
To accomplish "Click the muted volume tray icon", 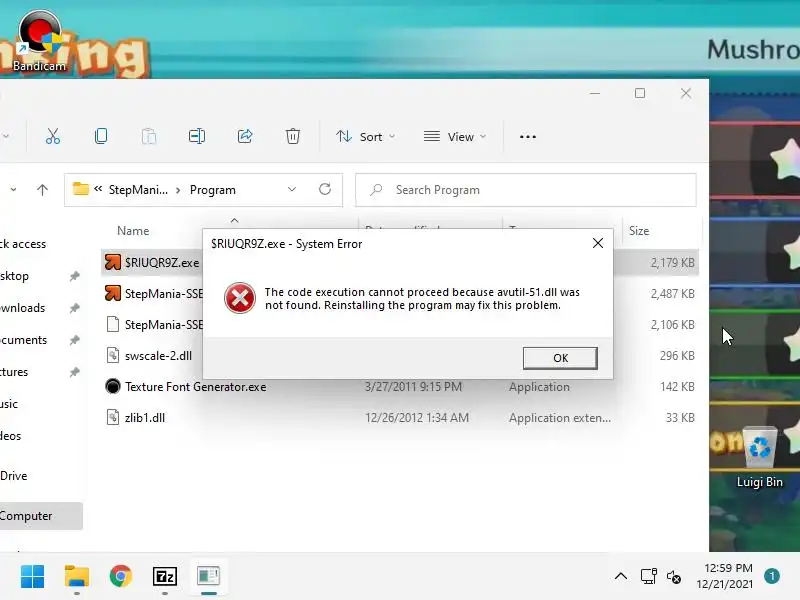I will click(x=674, y=577).
